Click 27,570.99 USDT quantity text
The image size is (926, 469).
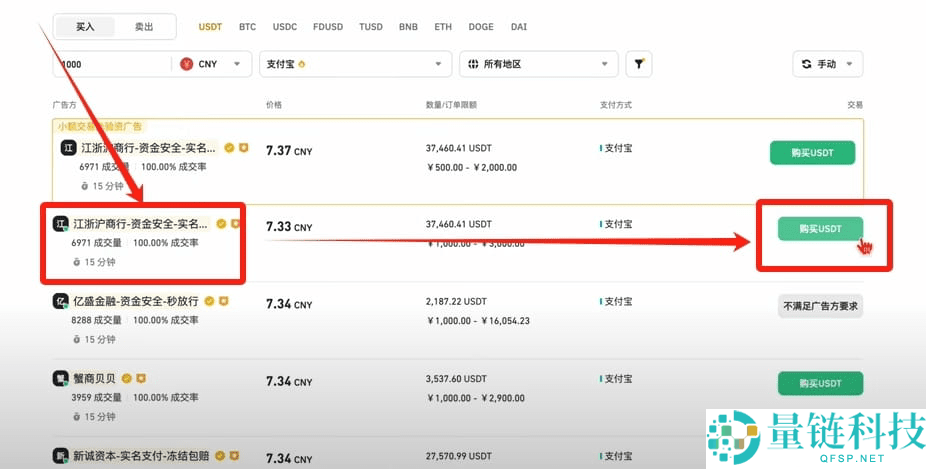458,456
